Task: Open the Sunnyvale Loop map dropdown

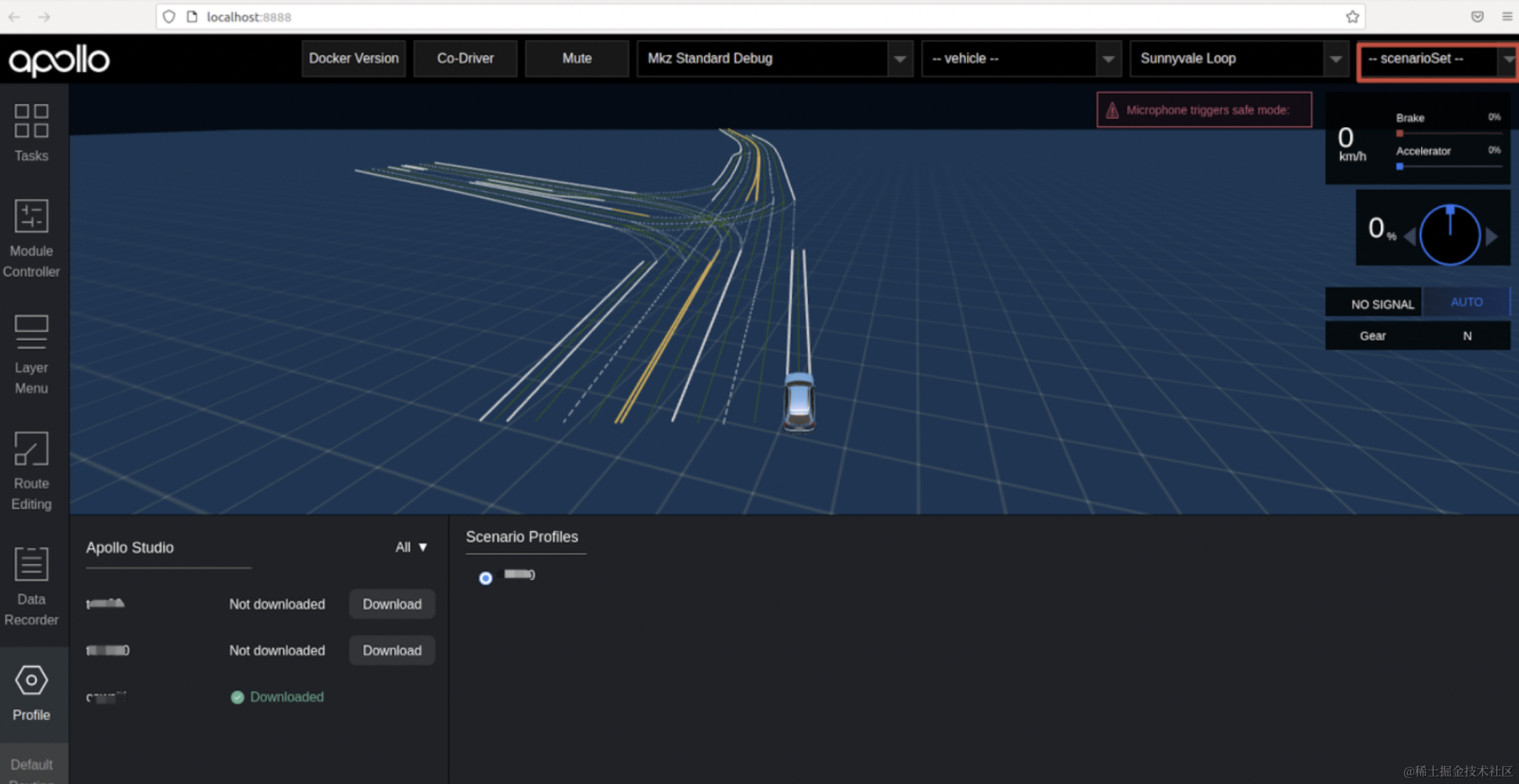Action: click(1239, 59)
